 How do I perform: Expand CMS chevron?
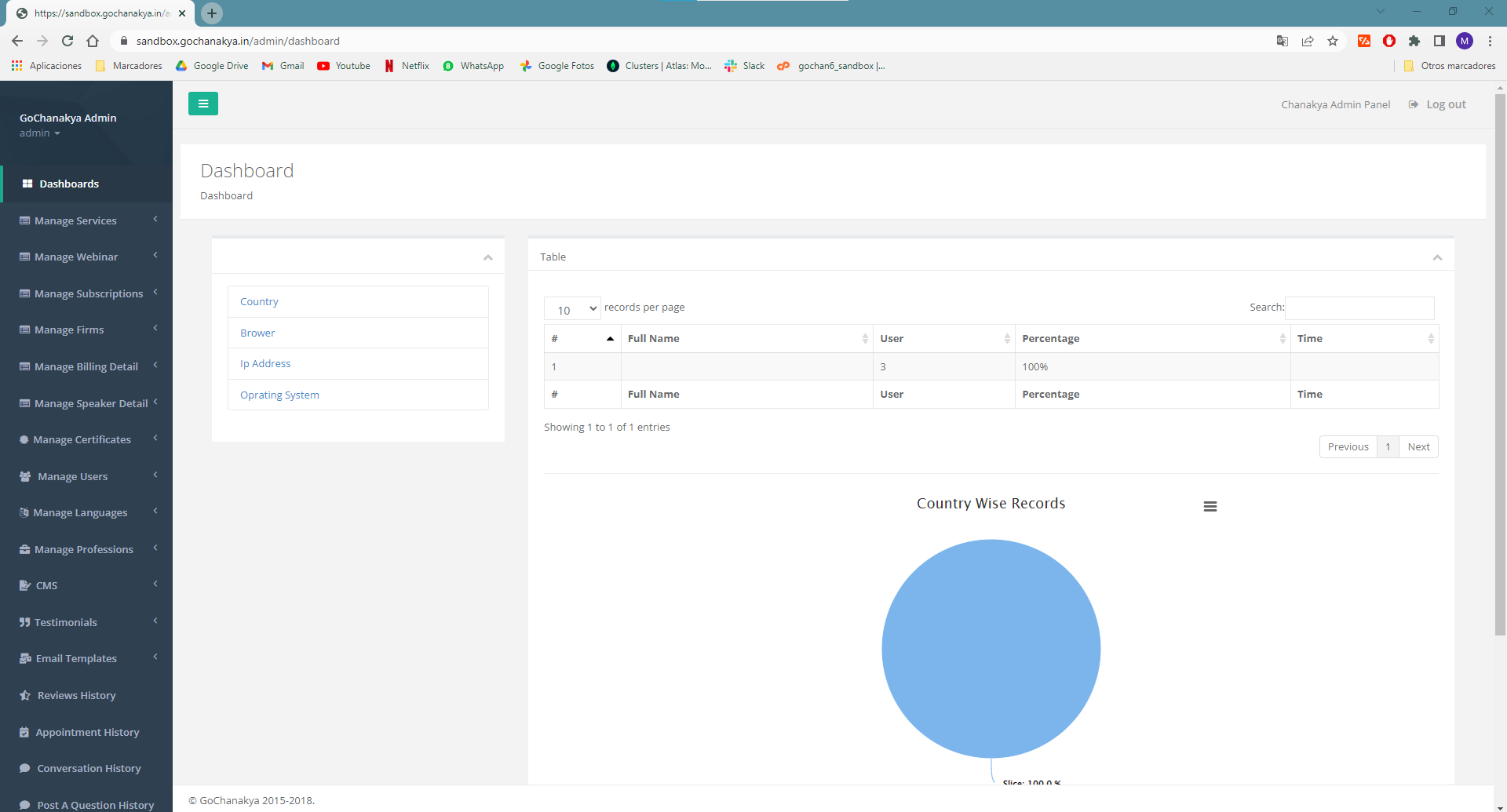155,584
